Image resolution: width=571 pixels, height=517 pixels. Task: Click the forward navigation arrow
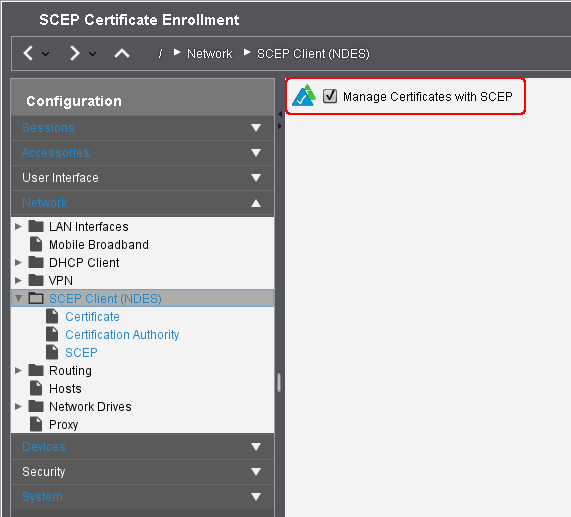(74, 53)
